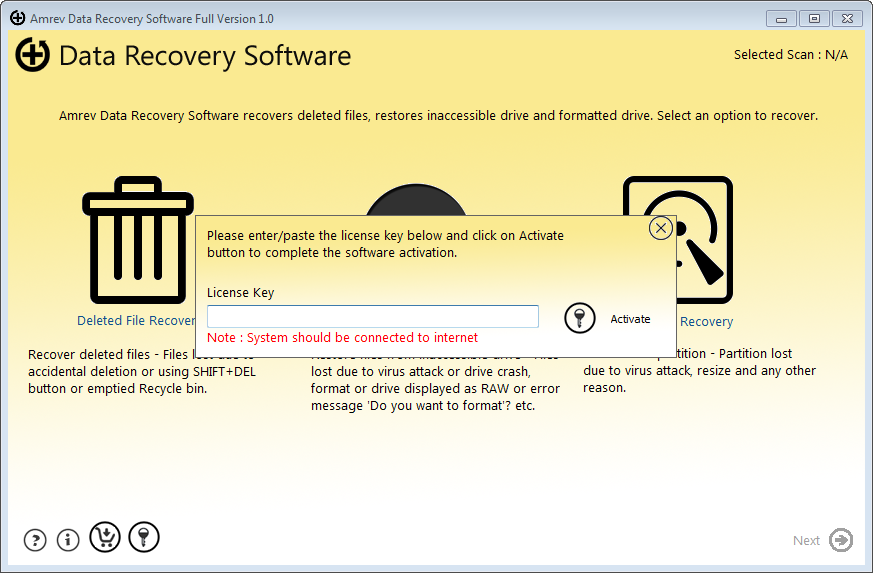Open the info (i) icon

click(68, 540)
